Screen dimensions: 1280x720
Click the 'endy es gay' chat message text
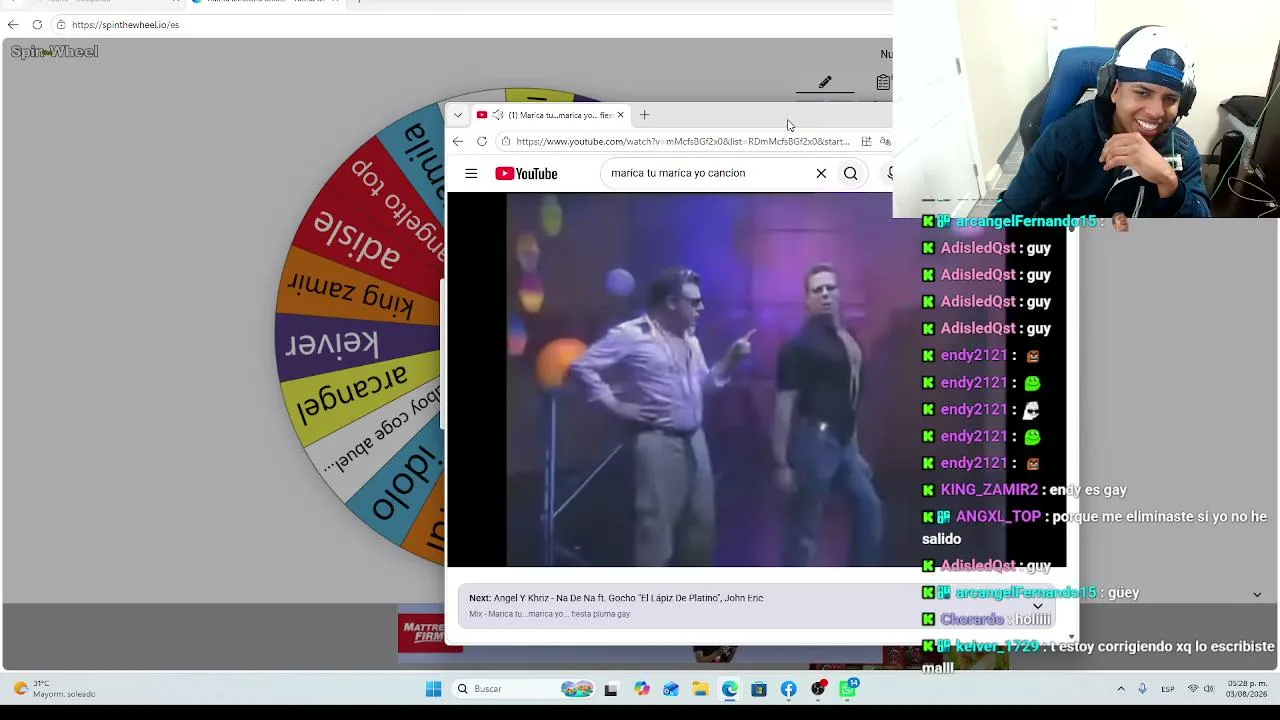coord(1088,490)
